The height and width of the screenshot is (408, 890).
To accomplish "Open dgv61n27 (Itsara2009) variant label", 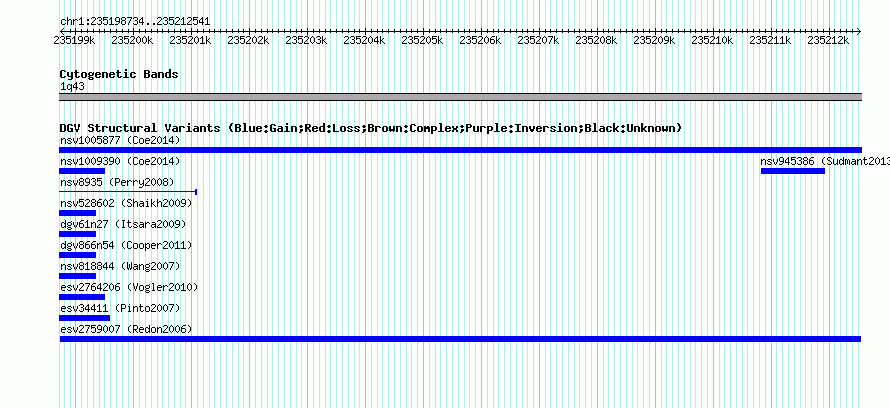I will 123,224.
